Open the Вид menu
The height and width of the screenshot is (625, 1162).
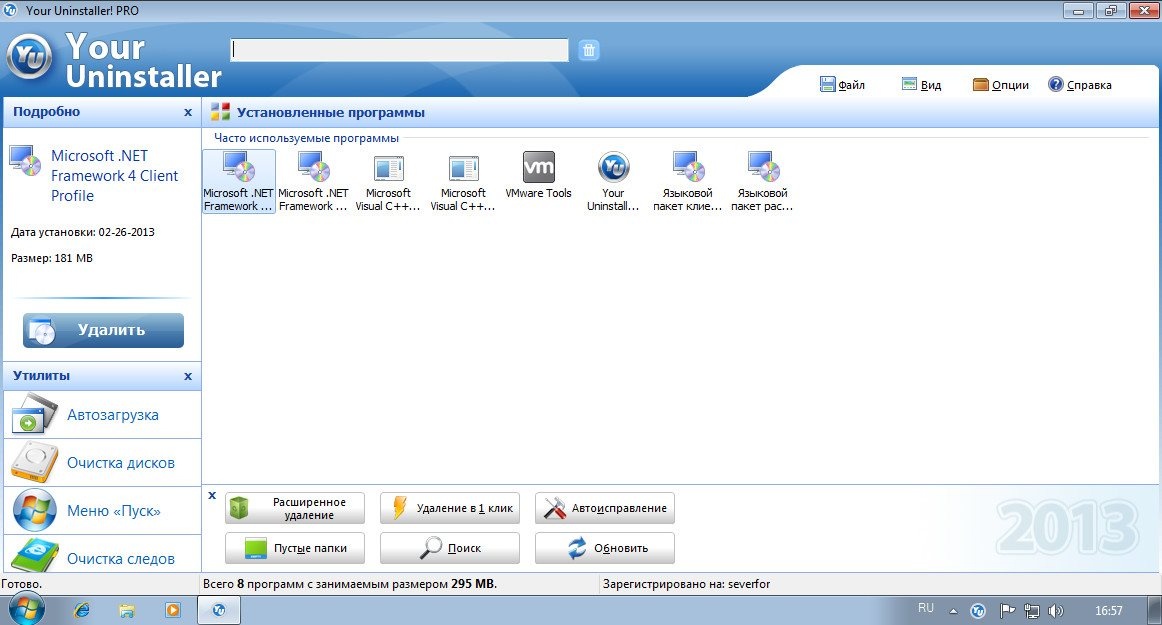921,85
